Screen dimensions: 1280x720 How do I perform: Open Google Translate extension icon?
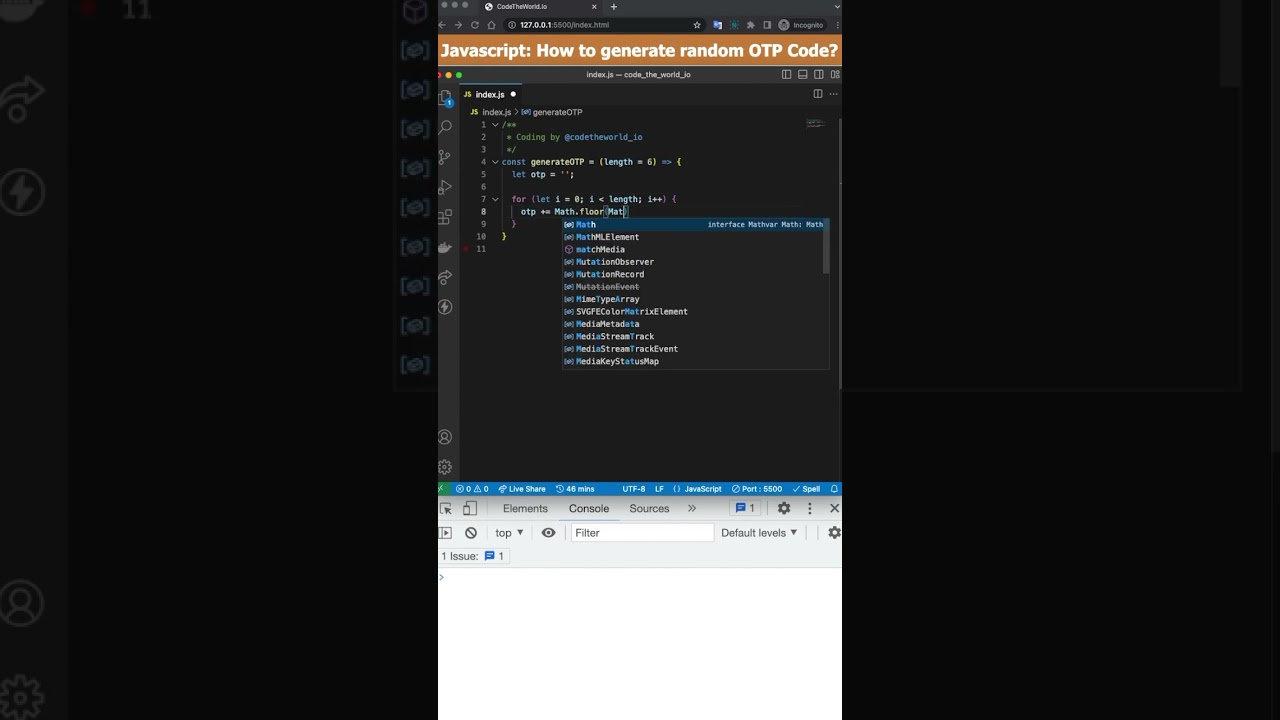[x=717, y=25]
